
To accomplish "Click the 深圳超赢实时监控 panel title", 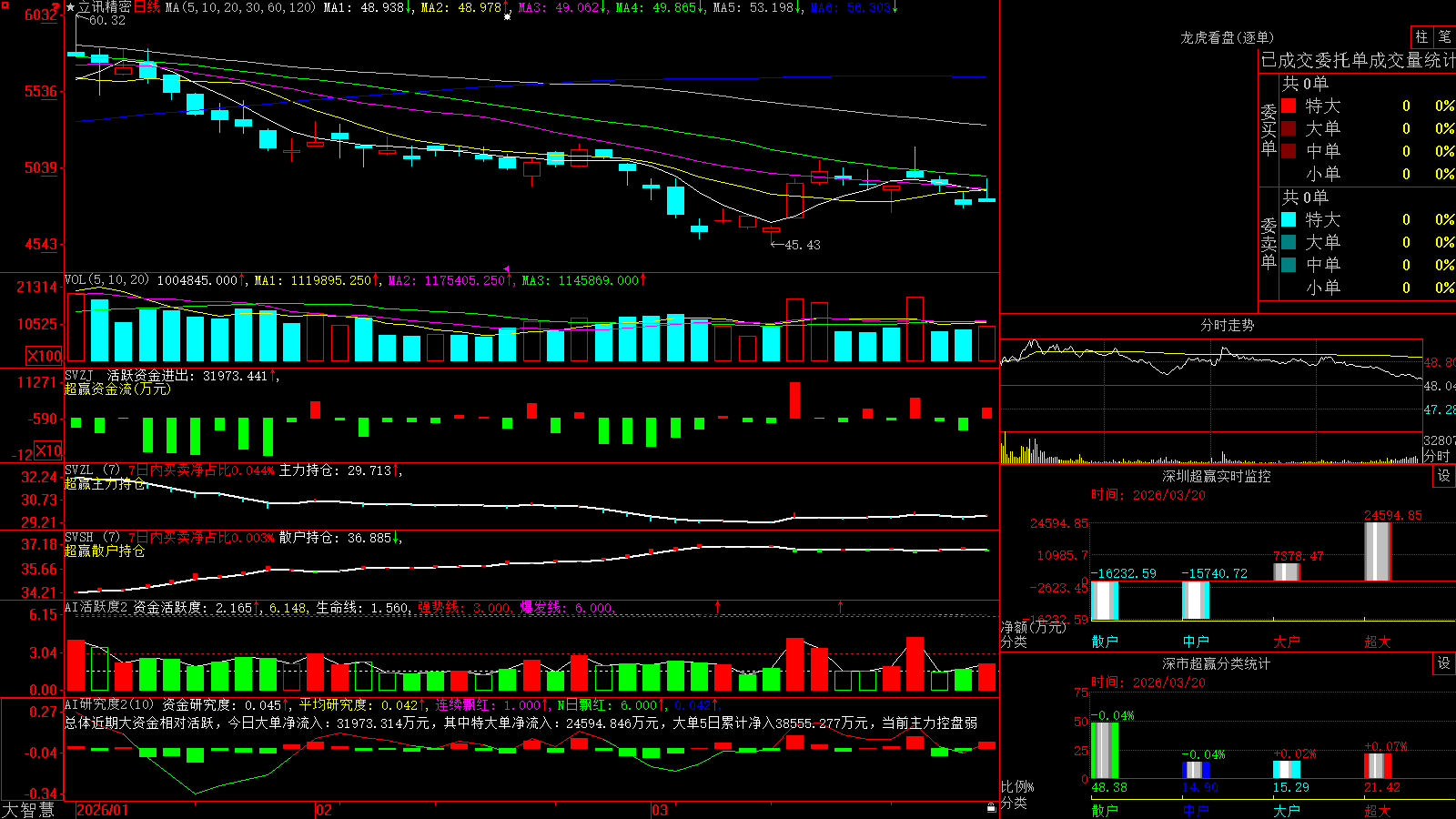I will (x=1217, y=476).
